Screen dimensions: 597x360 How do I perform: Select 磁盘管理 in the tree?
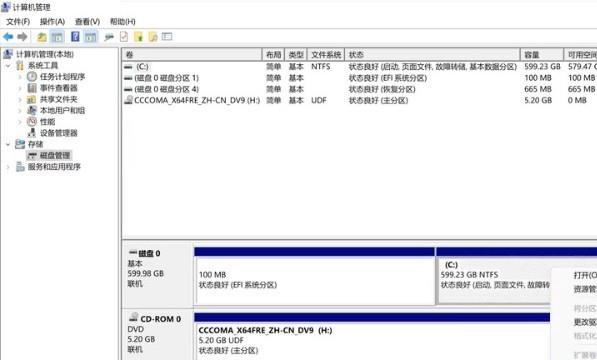pyautogui.click(x=55, y=155)
